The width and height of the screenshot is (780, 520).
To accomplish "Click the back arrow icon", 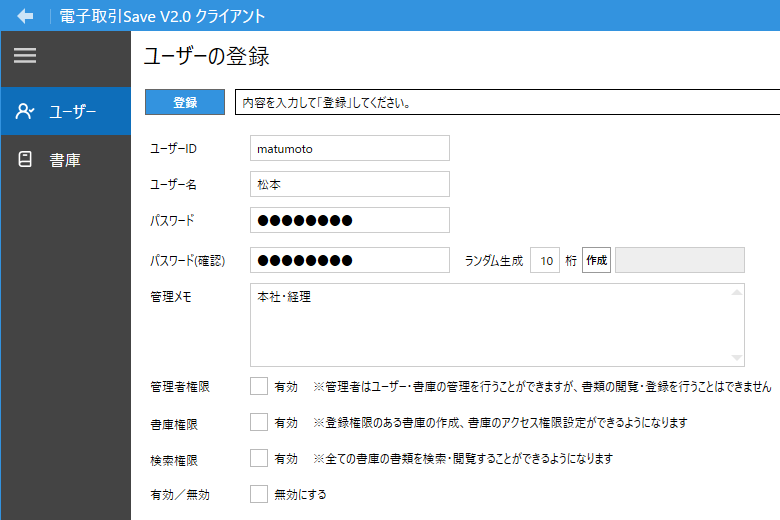I will 25,16.
